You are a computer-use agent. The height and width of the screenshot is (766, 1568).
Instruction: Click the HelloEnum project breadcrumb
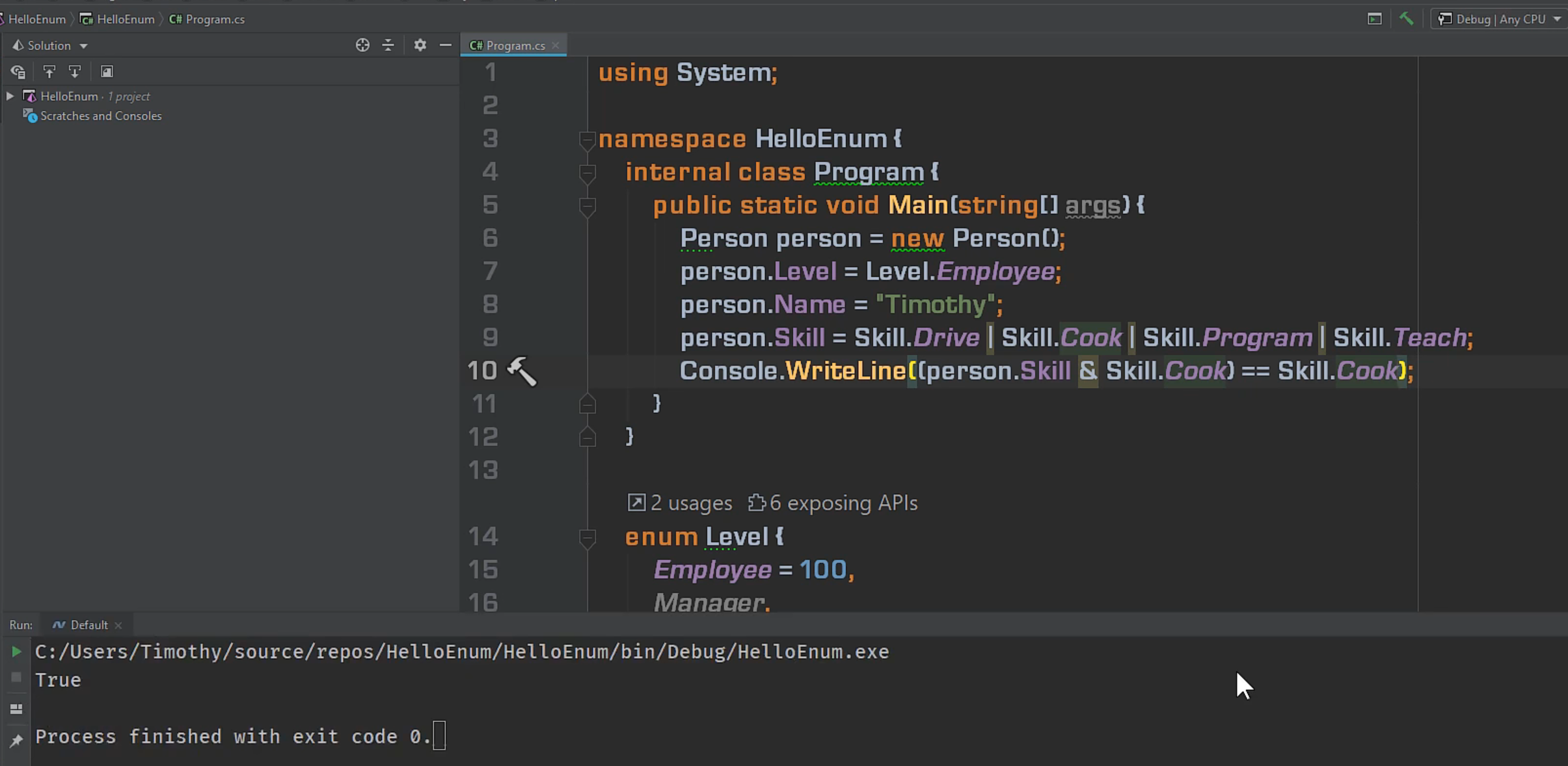click(117, 19)
